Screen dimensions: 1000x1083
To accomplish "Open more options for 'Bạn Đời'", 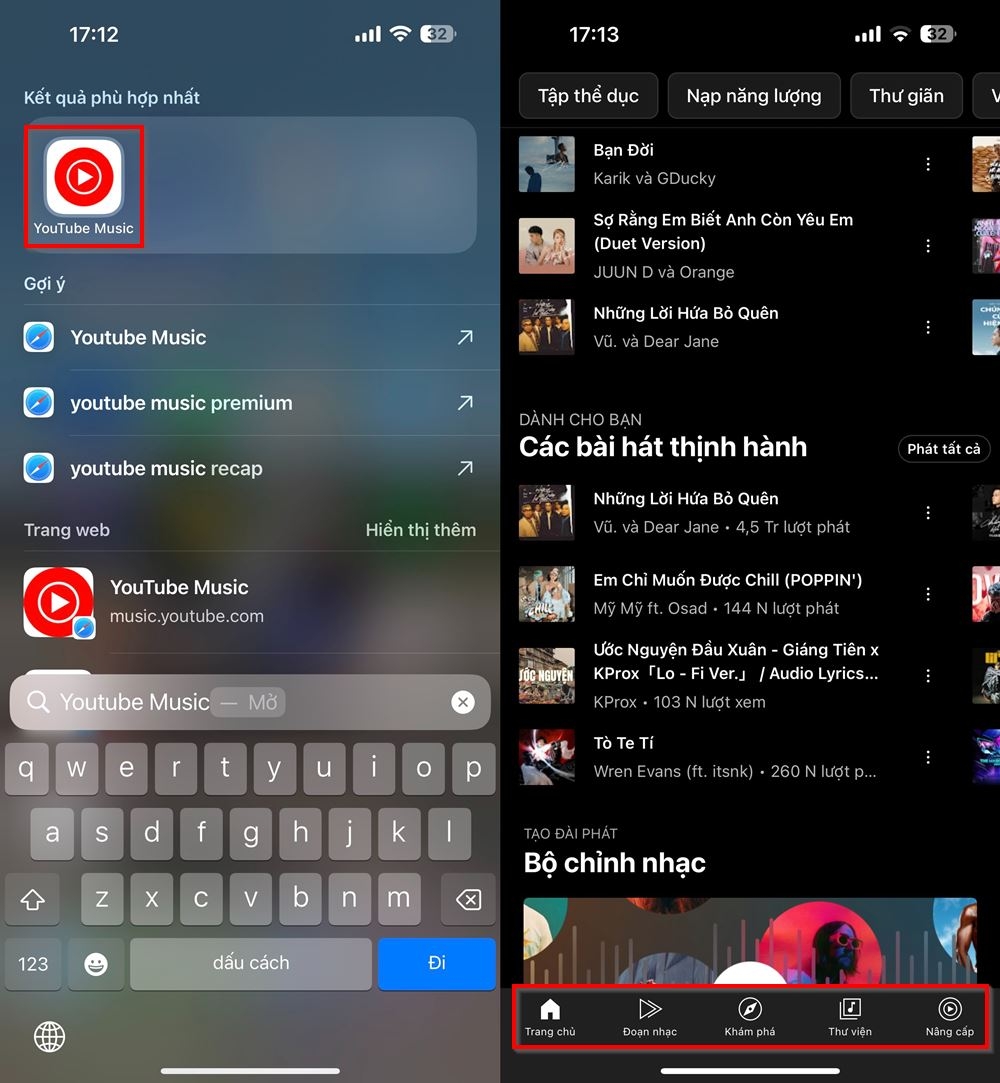I will click(x=928, y=164).
